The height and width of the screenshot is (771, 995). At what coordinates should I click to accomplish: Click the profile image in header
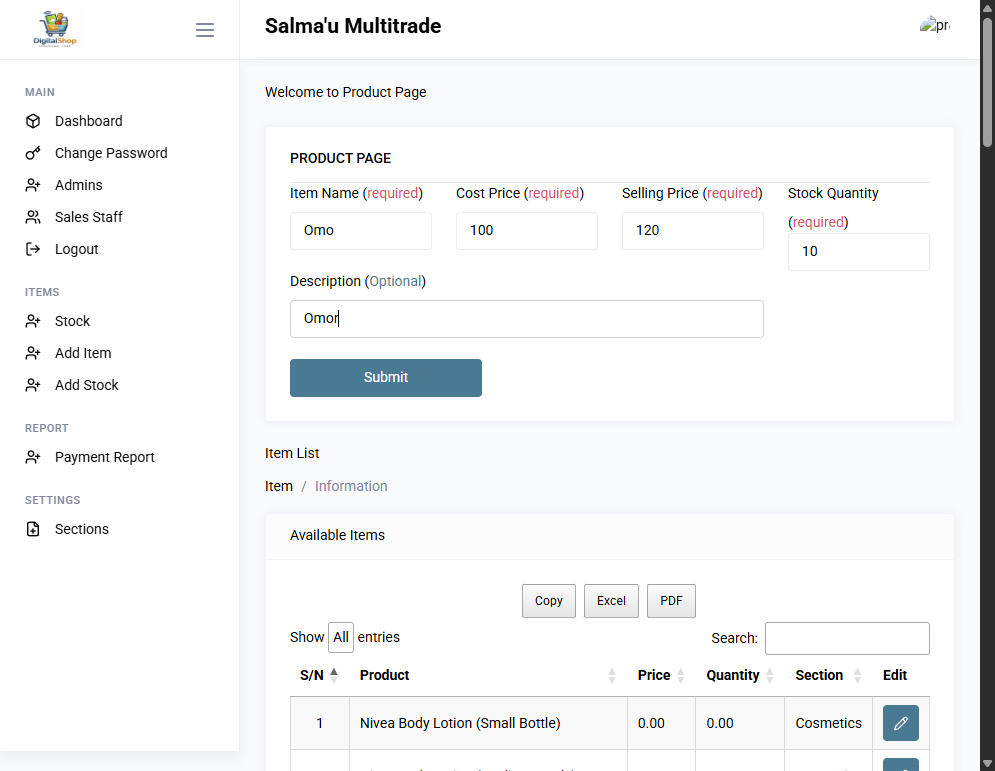(x=935, y=25)
